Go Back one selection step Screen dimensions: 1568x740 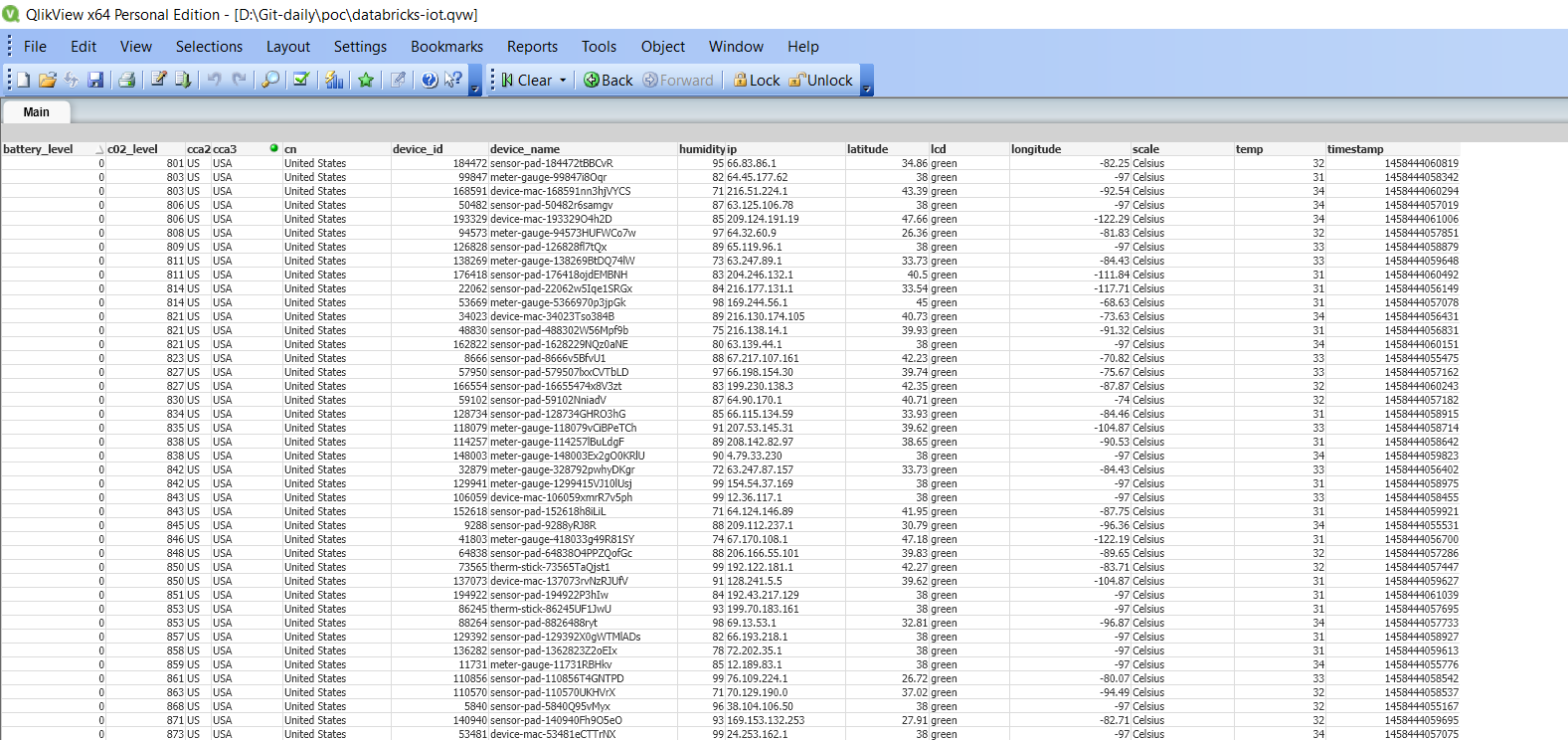[608, 80]
